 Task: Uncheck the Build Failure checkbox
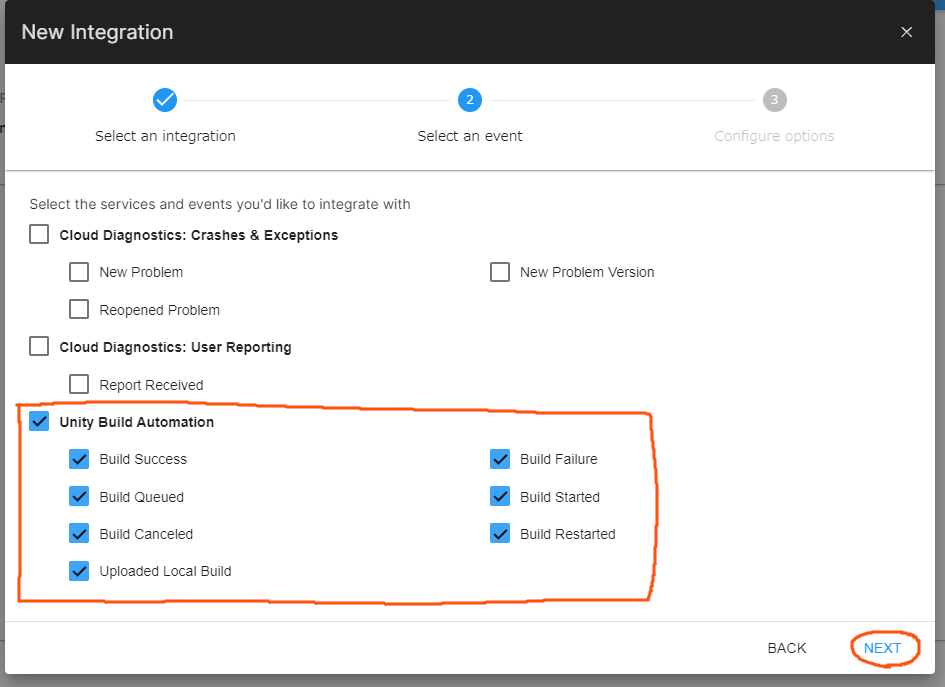[x=500, y=459]
